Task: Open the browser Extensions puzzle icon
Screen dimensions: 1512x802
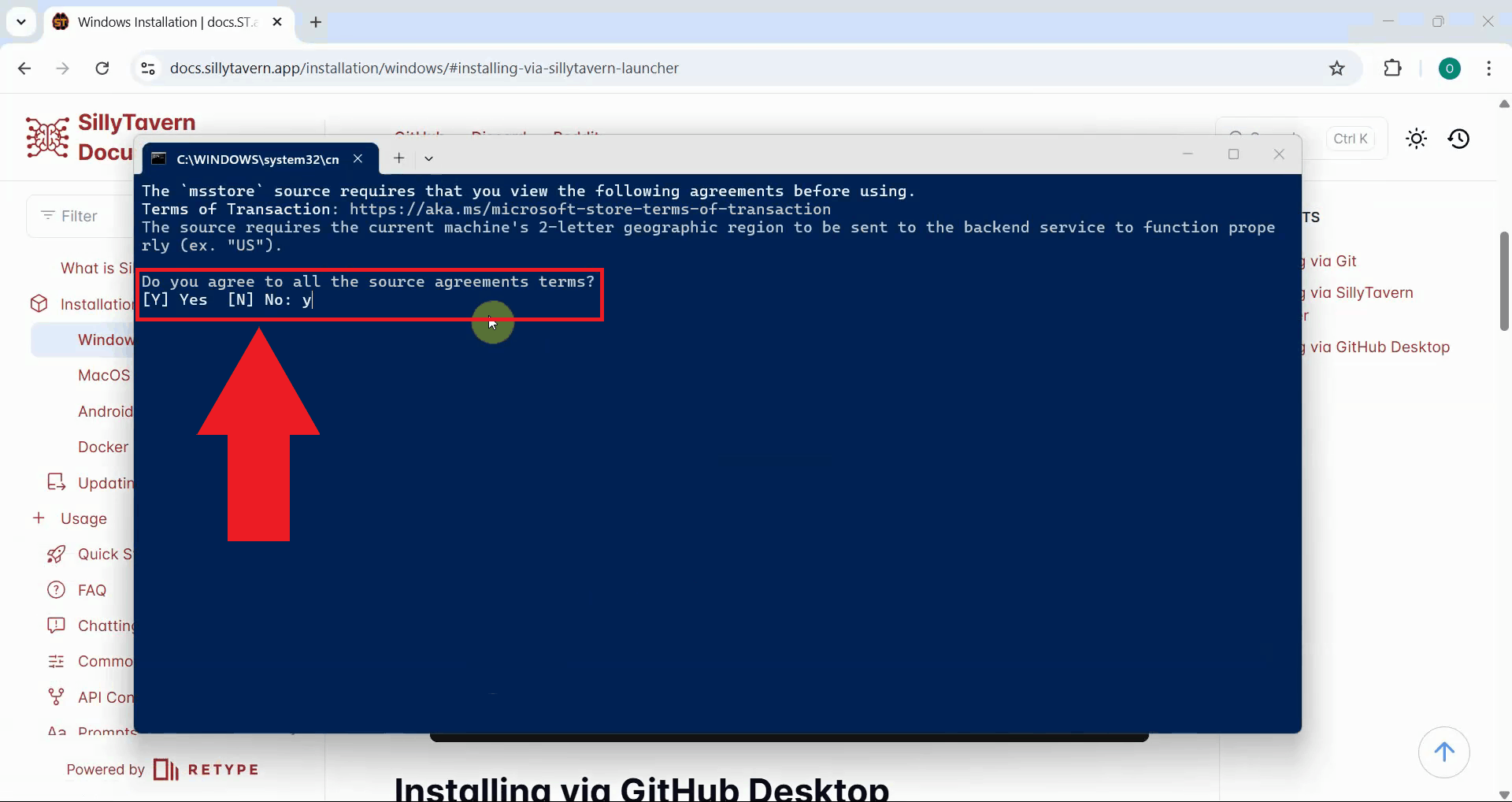Action: [x=1392, y=69]
